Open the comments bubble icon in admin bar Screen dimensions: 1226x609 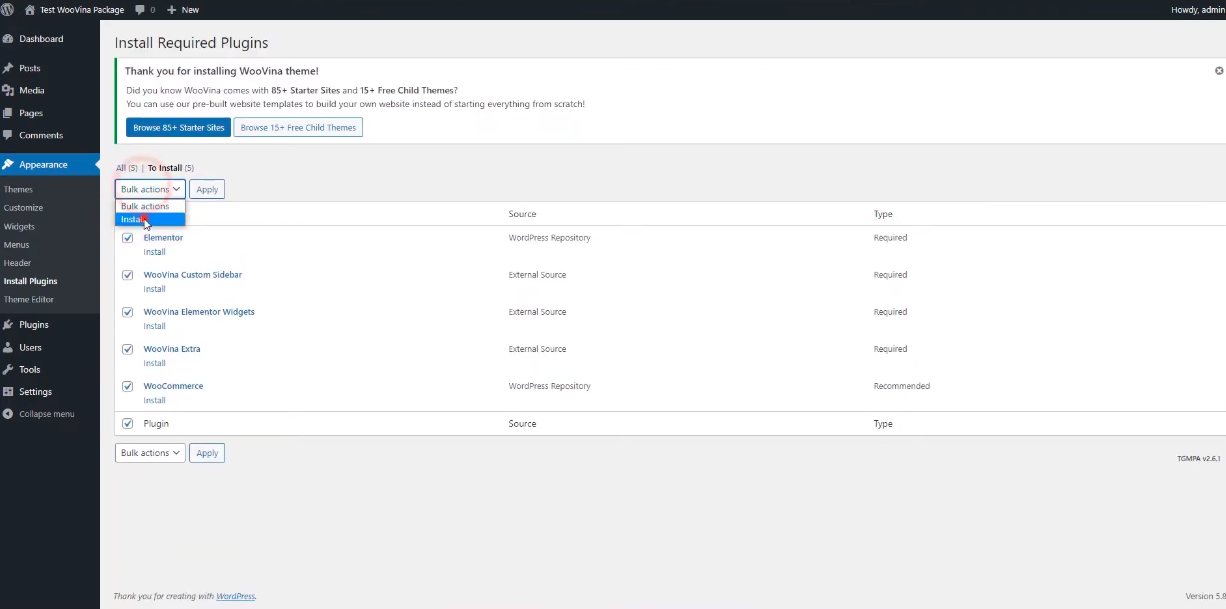click(x=139, y=9)
